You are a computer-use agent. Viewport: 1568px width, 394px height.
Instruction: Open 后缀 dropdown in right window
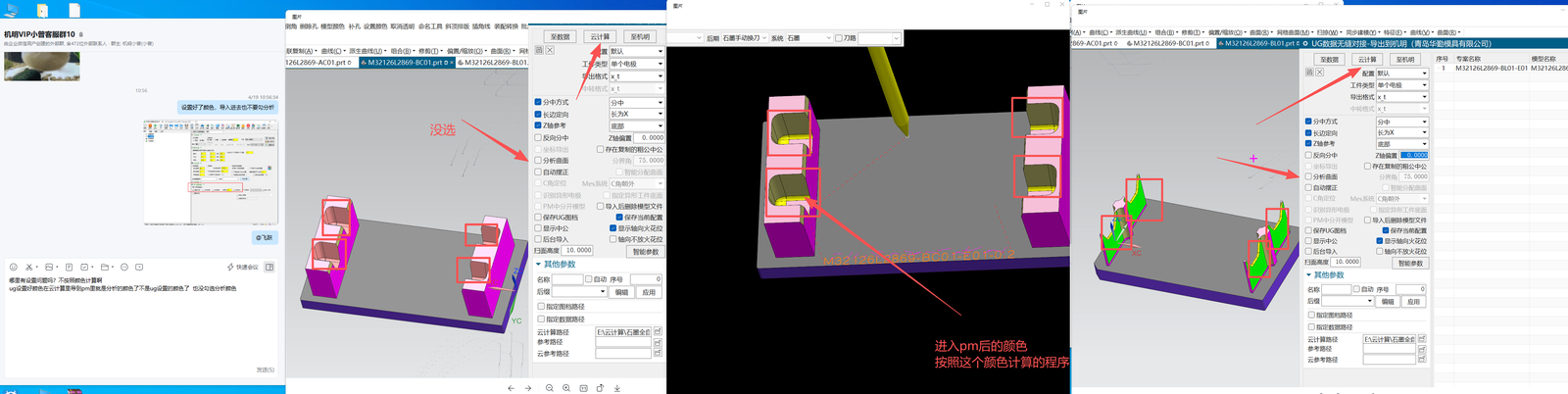click(1347, 302)
